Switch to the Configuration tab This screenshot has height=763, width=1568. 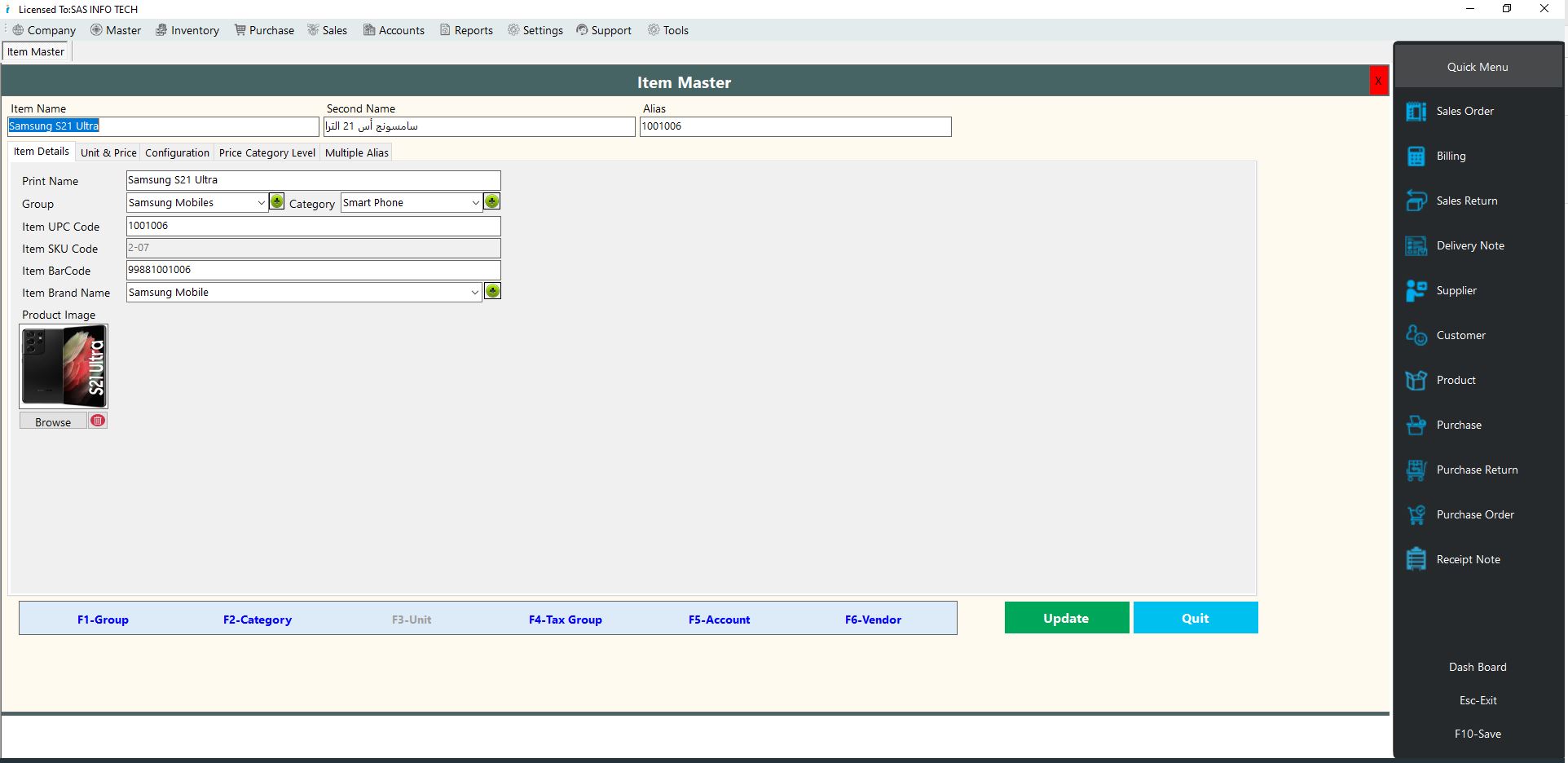click(x=177, y=152)
